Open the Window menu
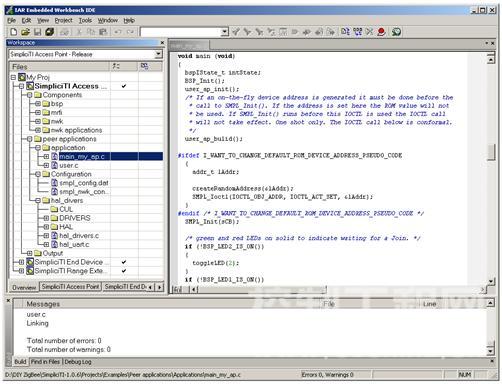This screenshot has width=502, height=384. [x=108, y=21]
